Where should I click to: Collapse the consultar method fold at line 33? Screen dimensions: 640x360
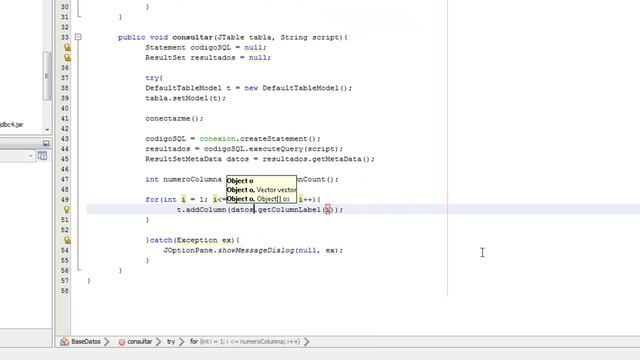pos(78,37)
